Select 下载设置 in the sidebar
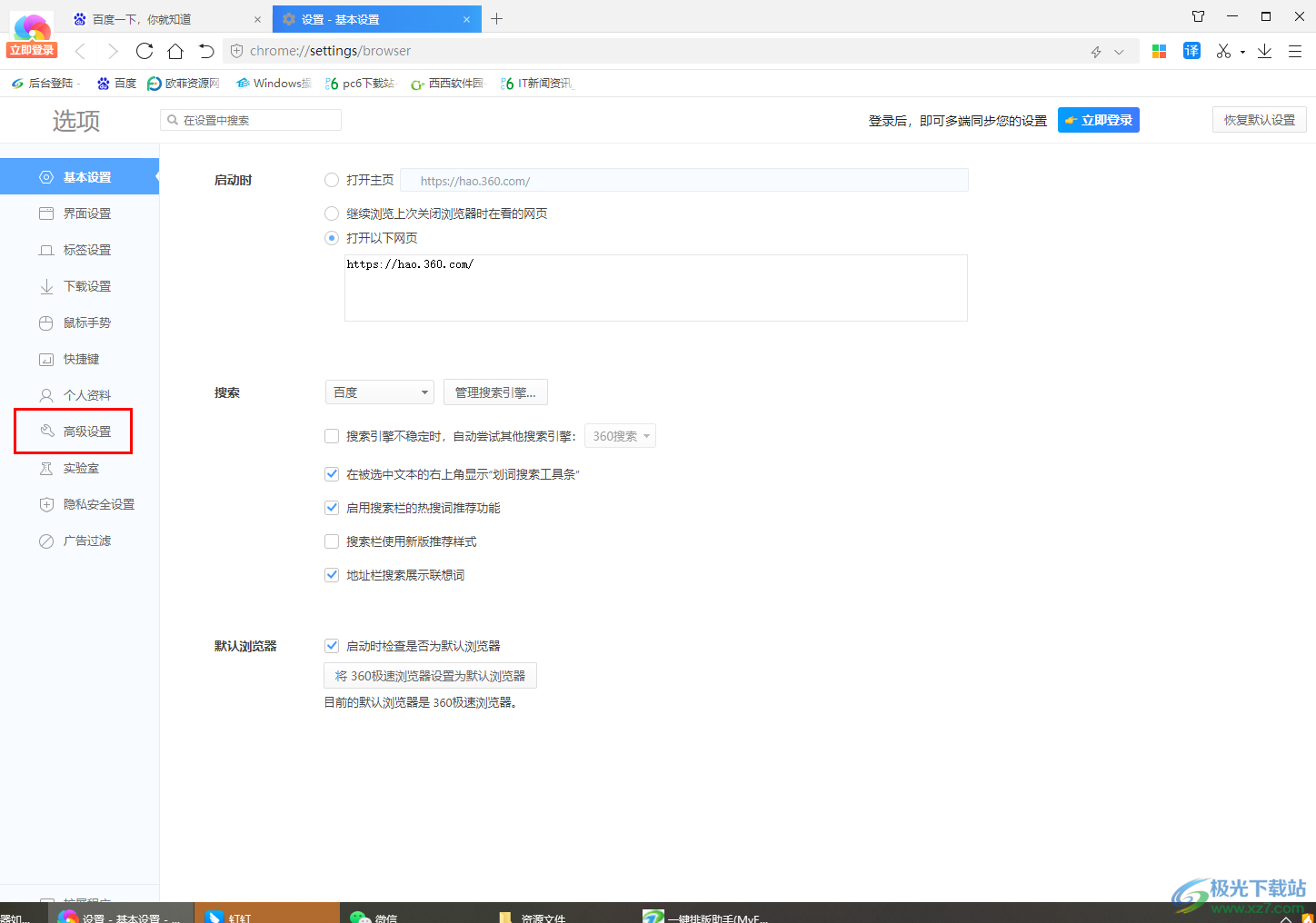Image resolution: width=1316 pixels, height=923 pixels. [x=79, y=286]
